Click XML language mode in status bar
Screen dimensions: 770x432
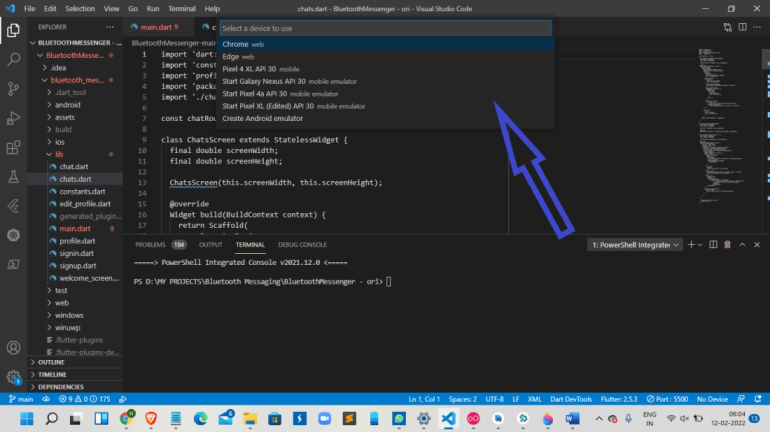534,399
